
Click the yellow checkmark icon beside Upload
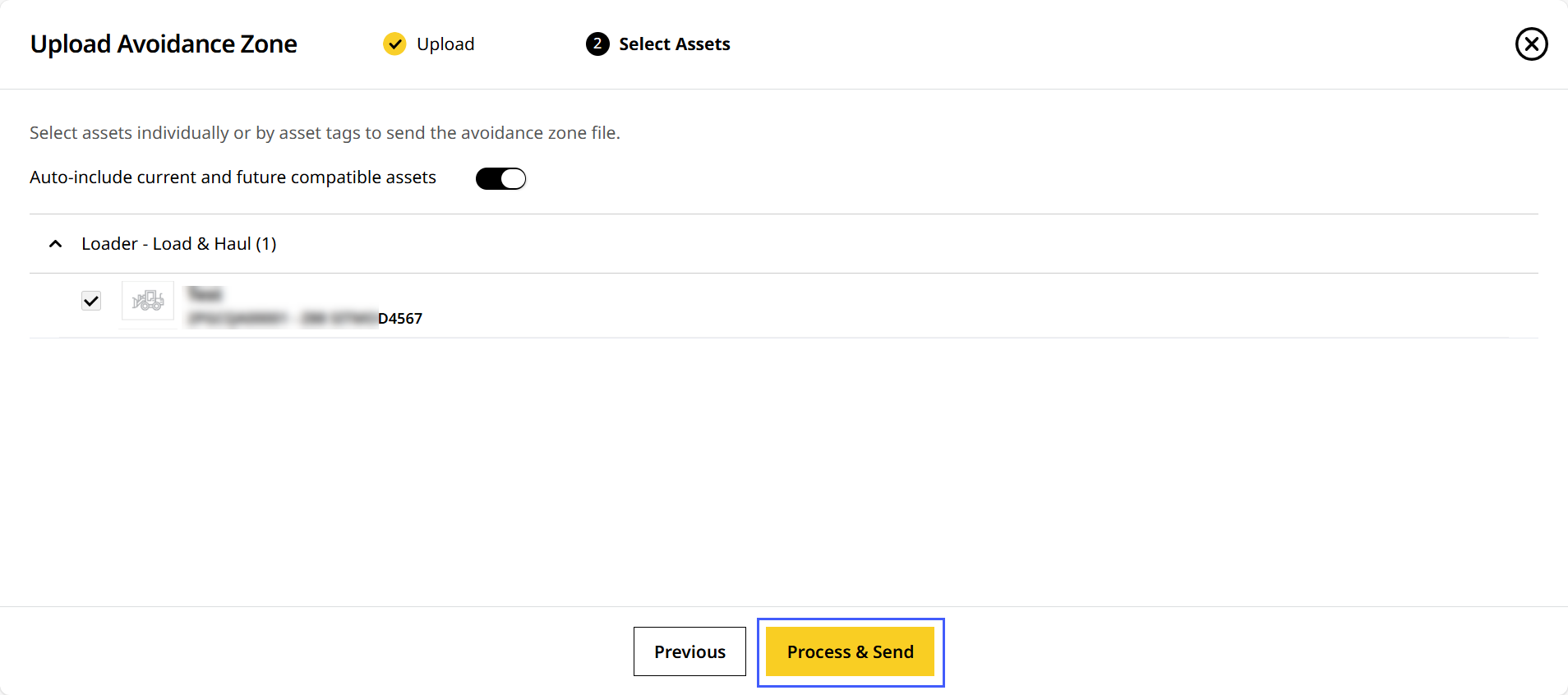point(394,44)
